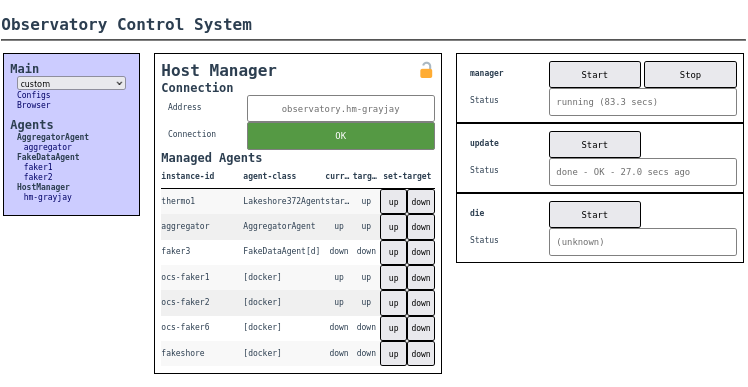This screenshot has width=748, height=387.
Task: Open the Browser link
Action: point(33,105)
